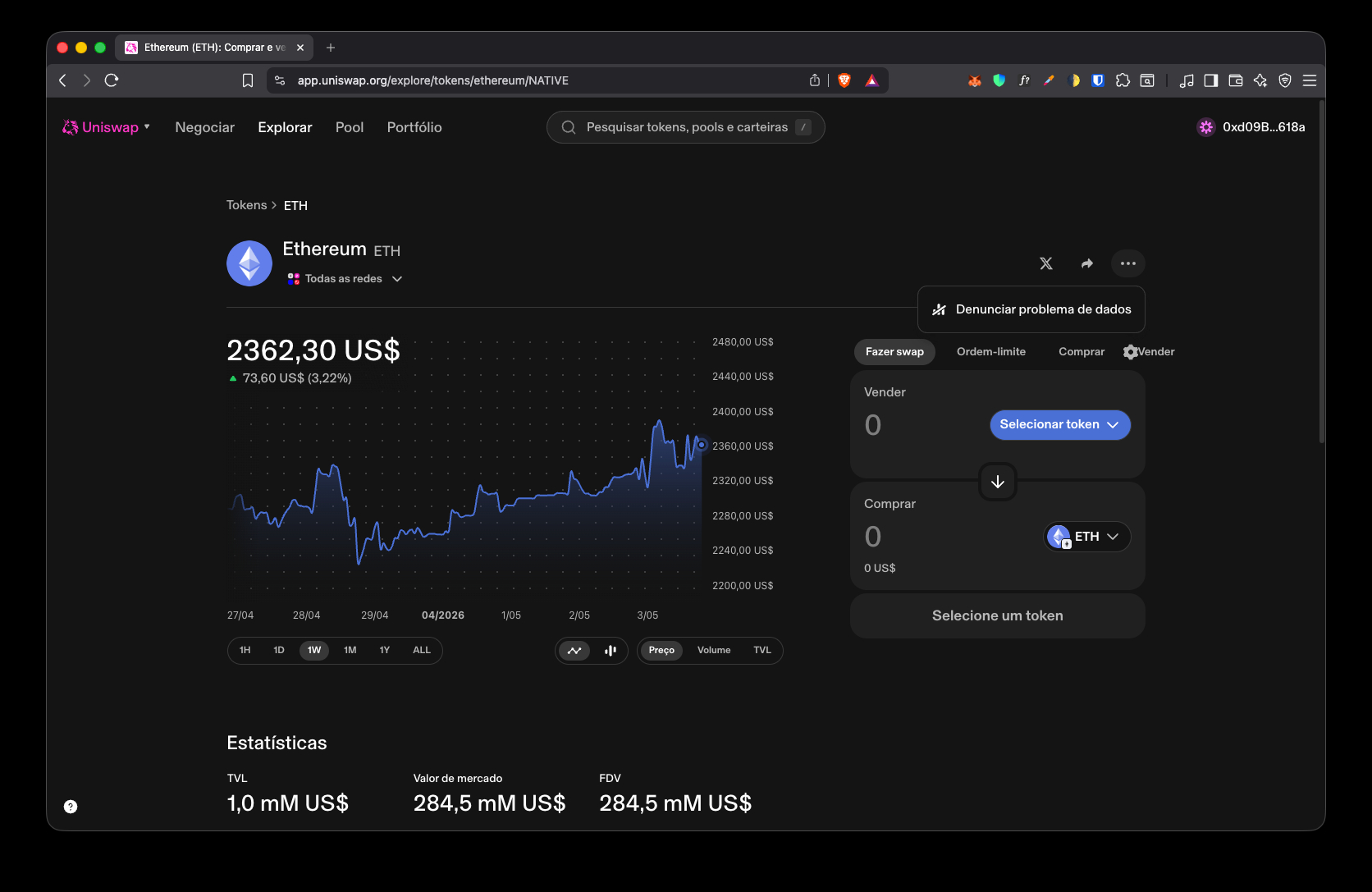Click the browser share icon
This screenshot has height=892, width=1372.
[815, 80]
